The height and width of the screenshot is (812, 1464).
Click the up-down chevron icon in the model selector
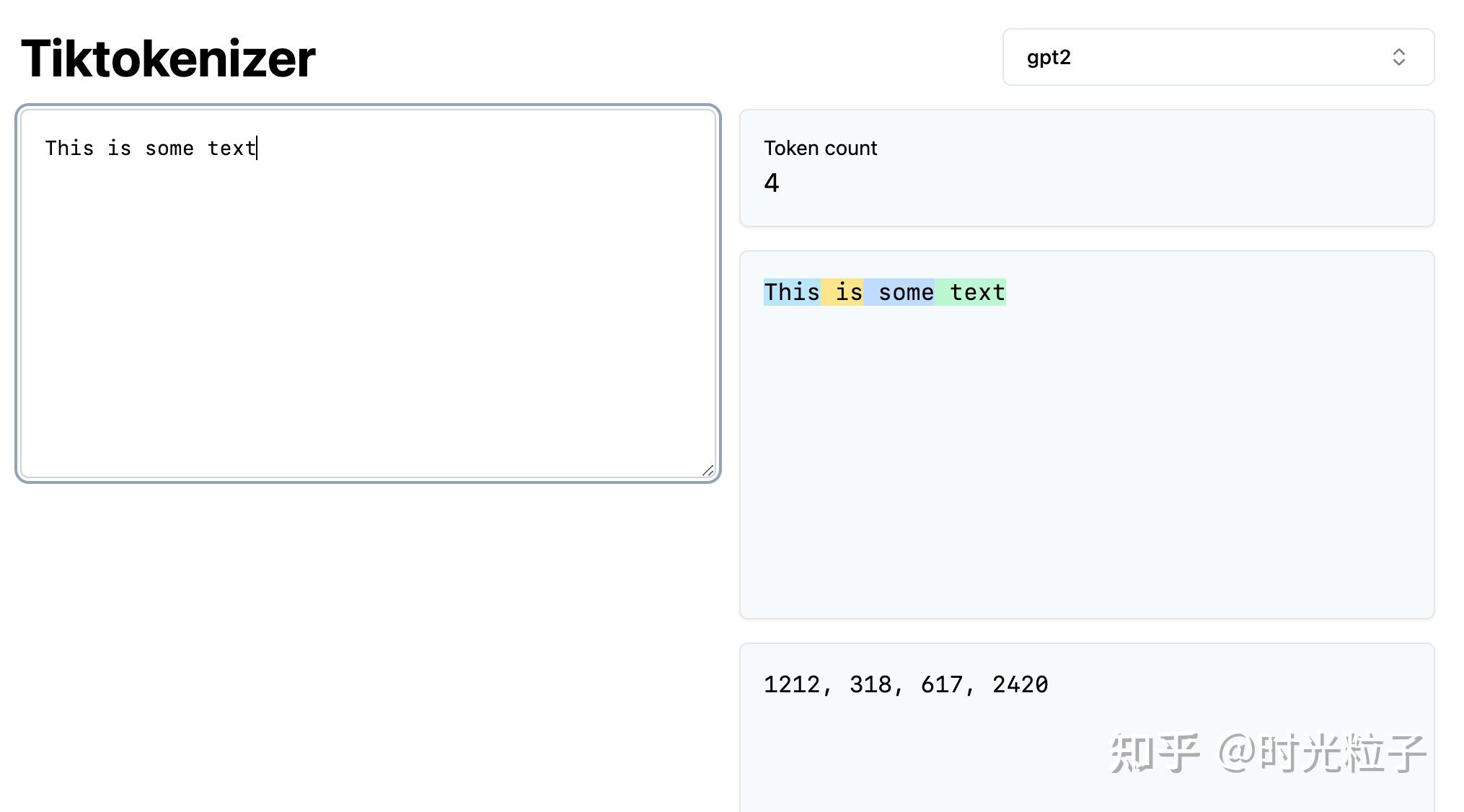pyautogui.click(x=1400, y=57)
